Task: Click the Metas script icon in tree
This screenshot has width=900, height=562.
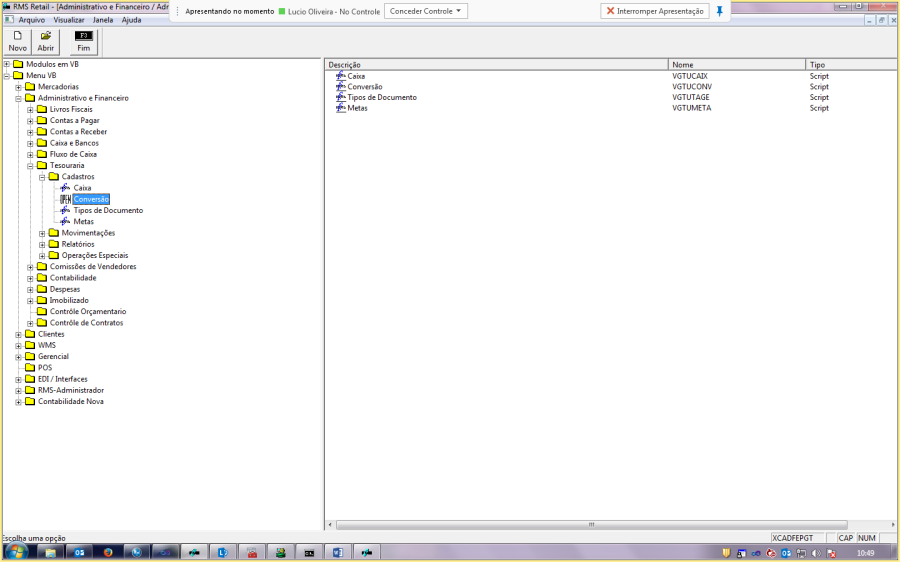Action: pyautogui.click(x=65, y=222)
